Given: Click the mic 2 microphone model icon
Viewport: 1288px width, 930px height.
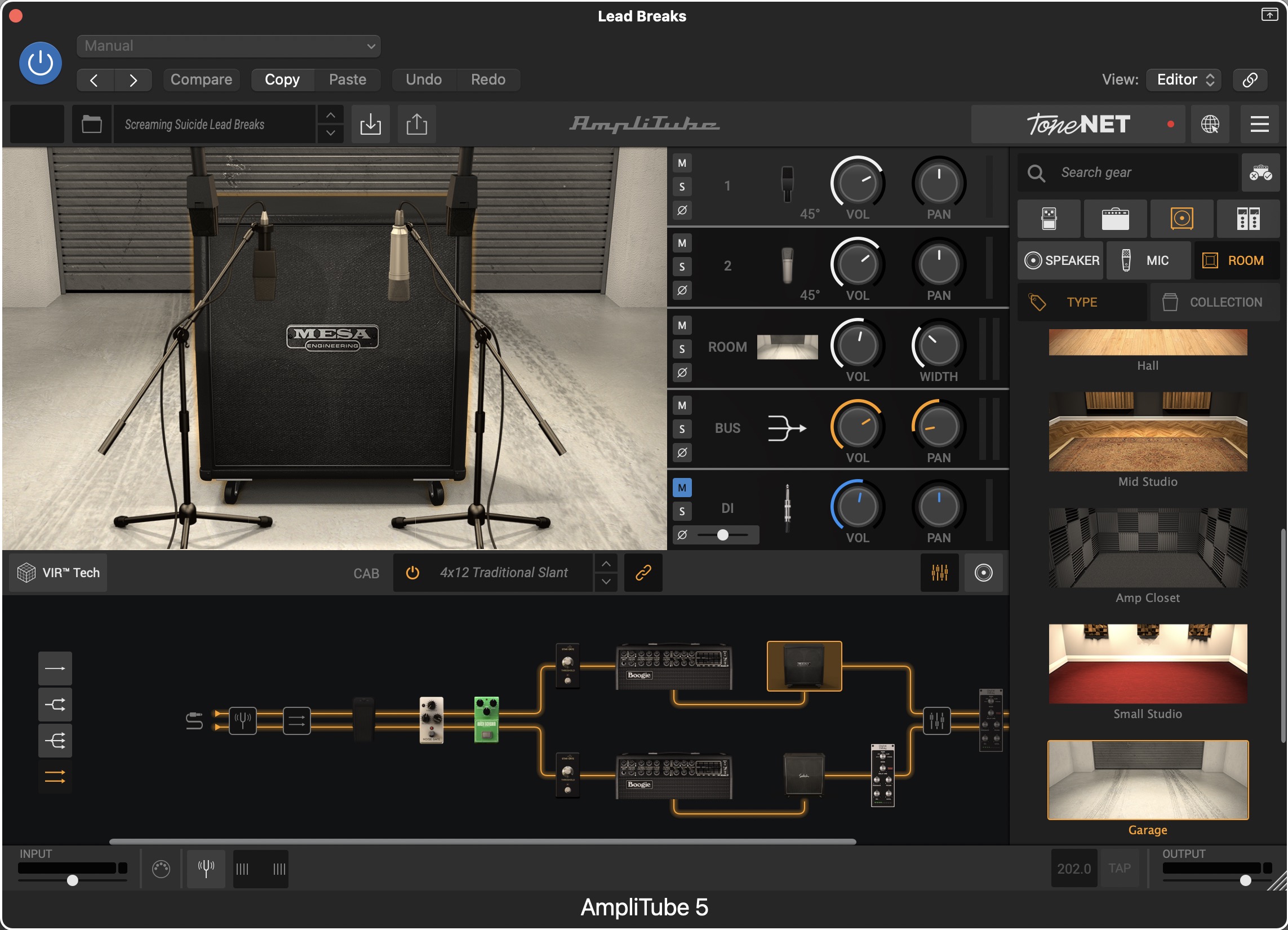Looking at the screenshot, I should [x=787, y=265].
